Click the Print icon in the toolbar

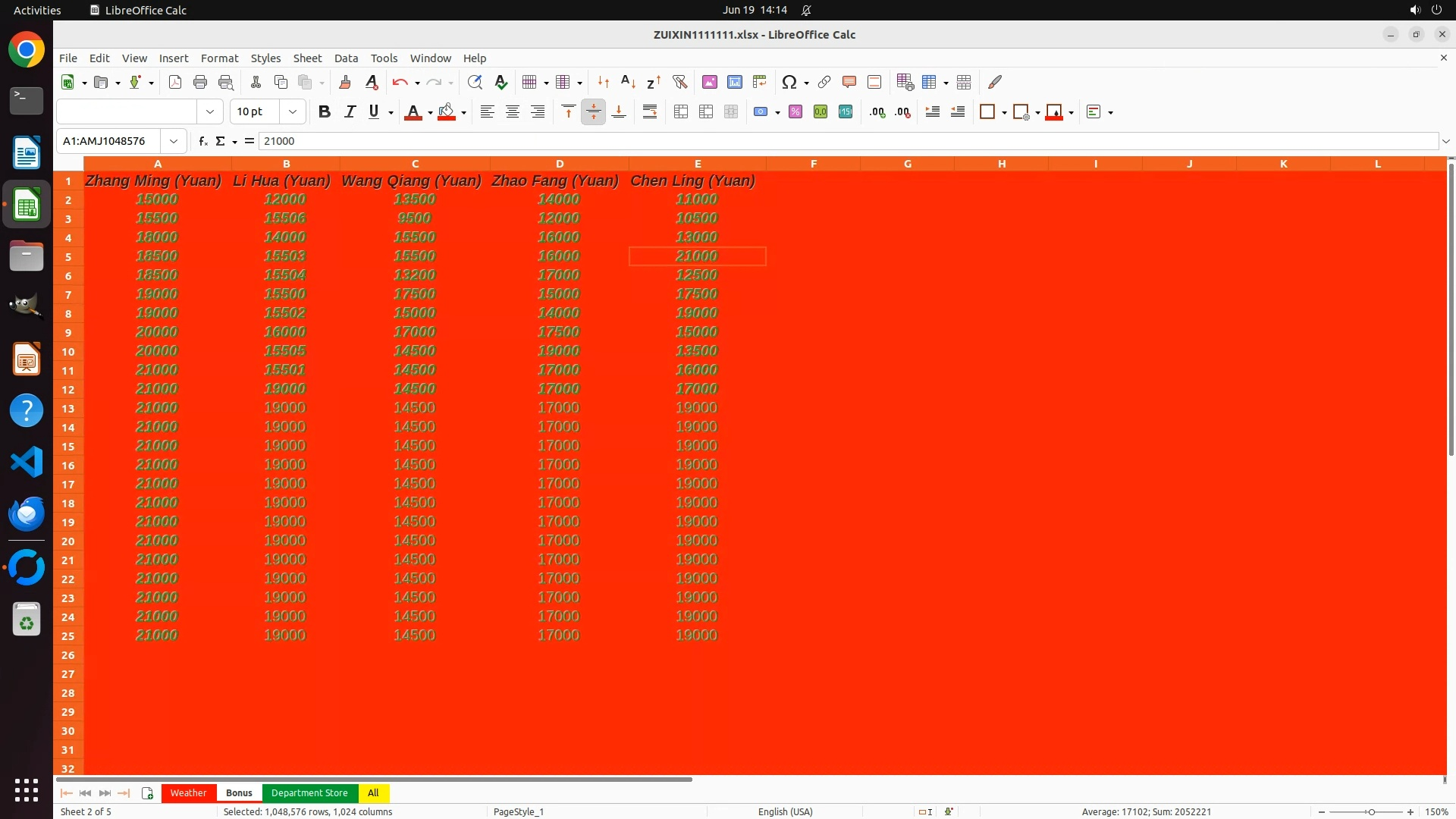(200, 82)
